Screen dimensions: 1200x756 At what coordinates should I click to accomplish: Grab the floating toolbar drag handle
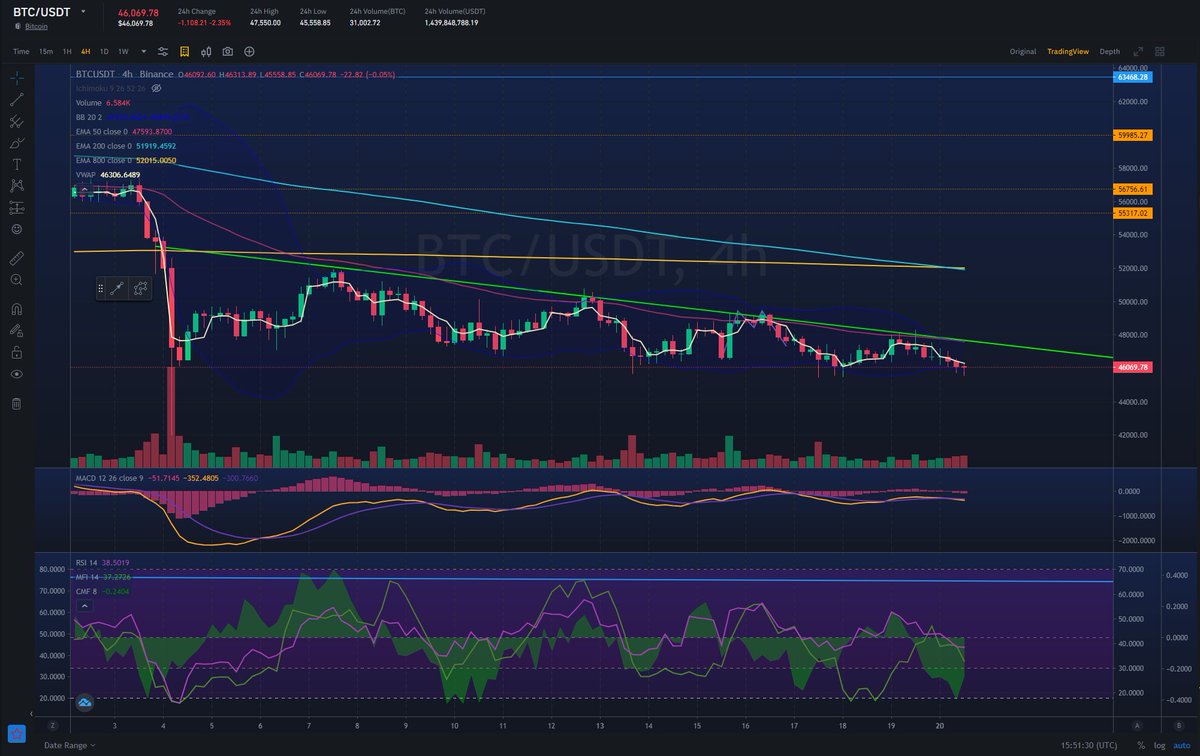point(101,288)
